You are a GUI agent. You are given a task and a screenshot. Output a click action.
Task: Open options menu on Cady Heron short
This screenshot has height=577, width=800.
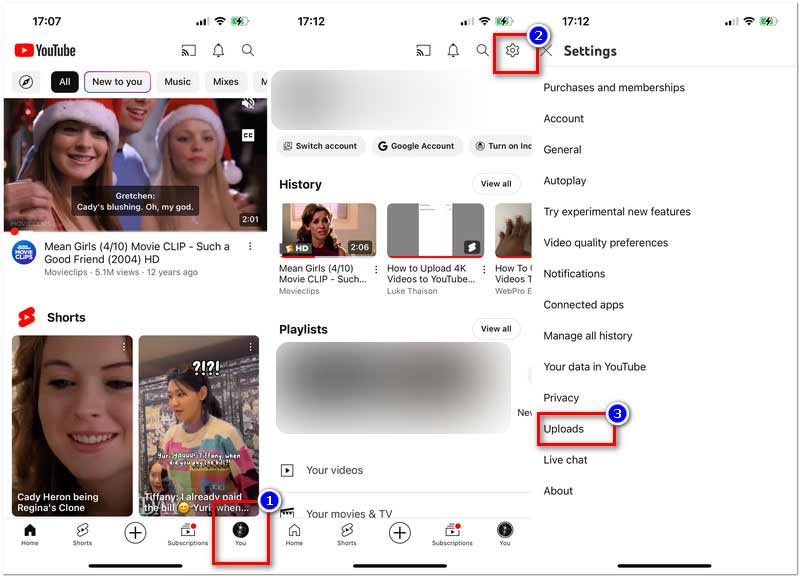pyautogui.click(x=124, y=347)
